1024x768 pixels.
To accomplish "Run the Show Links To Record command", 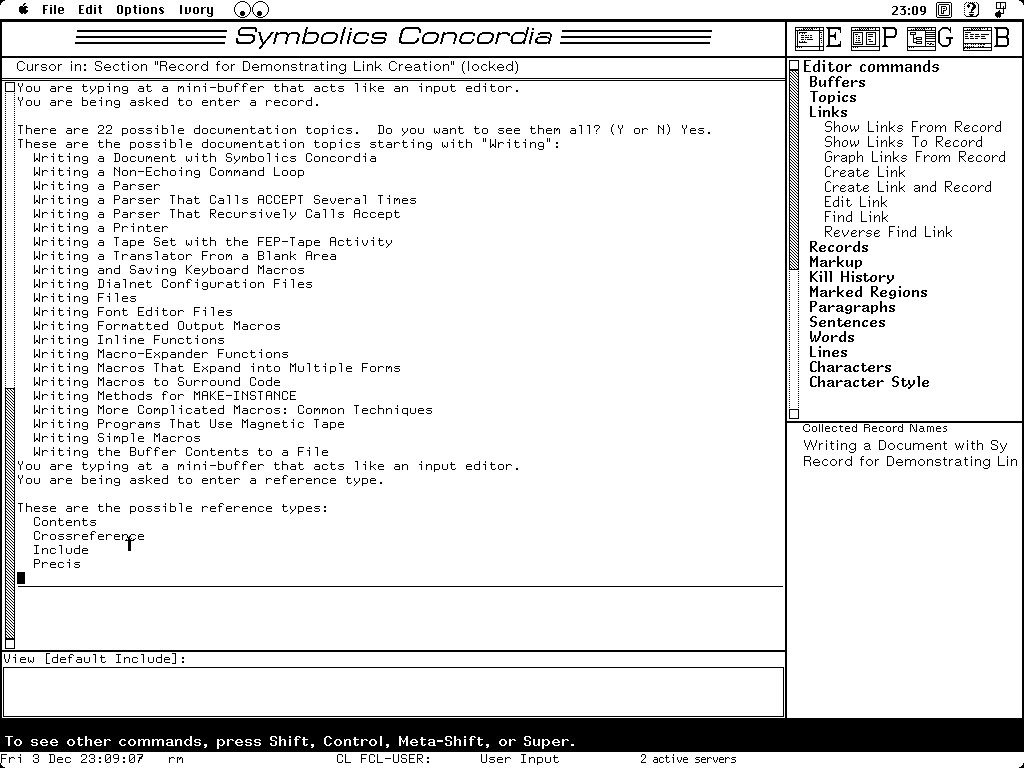I will click(x=903, y=142).
